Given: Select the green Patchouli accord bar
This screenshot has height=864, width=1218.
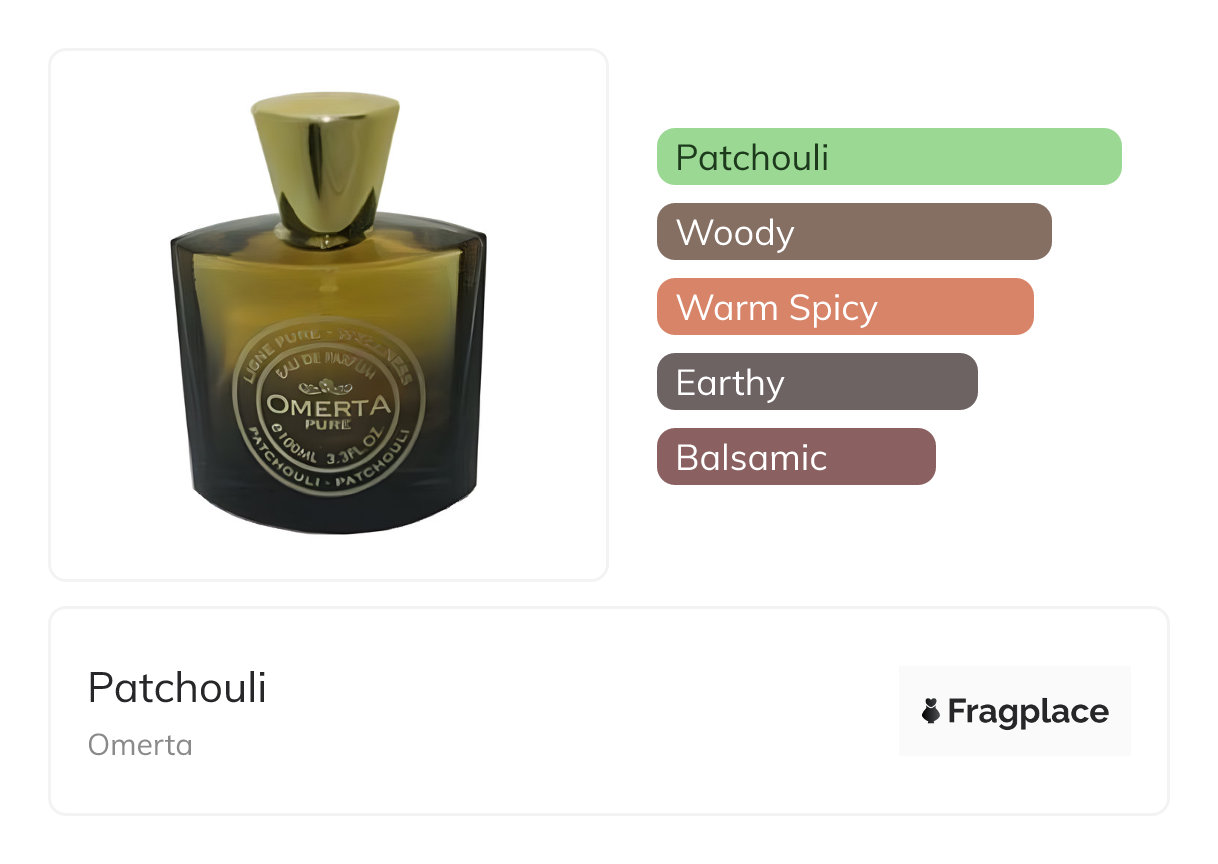Looking at the screenshot, I should click(x=889, y=157).
